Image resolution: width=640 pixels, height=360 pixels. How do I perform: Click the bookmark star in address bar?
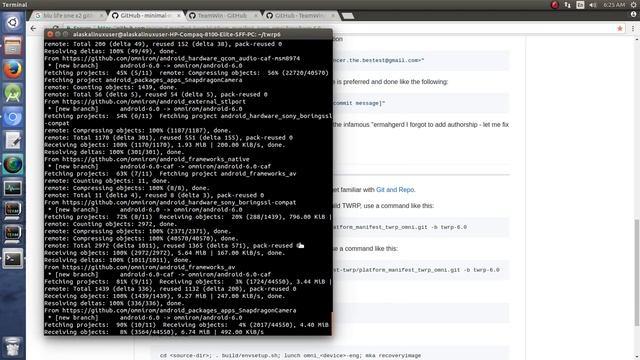coord(620,29)
